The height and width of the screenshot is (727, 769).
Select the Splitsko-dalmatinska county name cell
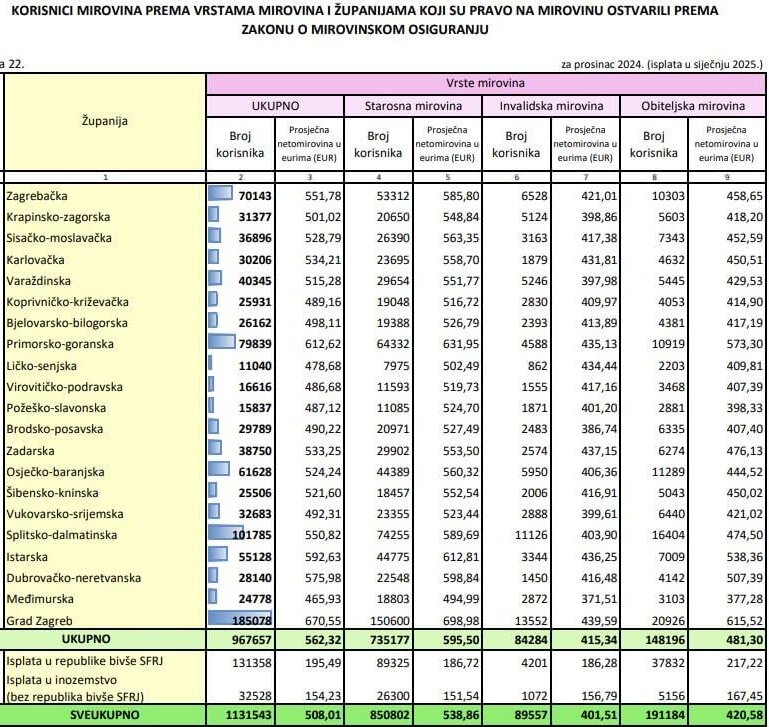click(62, 535)
